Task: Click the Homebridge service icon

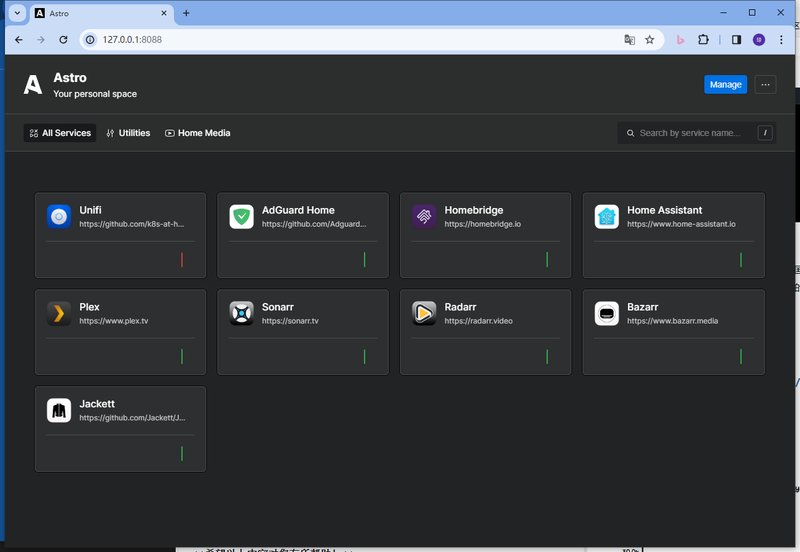Action: [x=424, y=217]
